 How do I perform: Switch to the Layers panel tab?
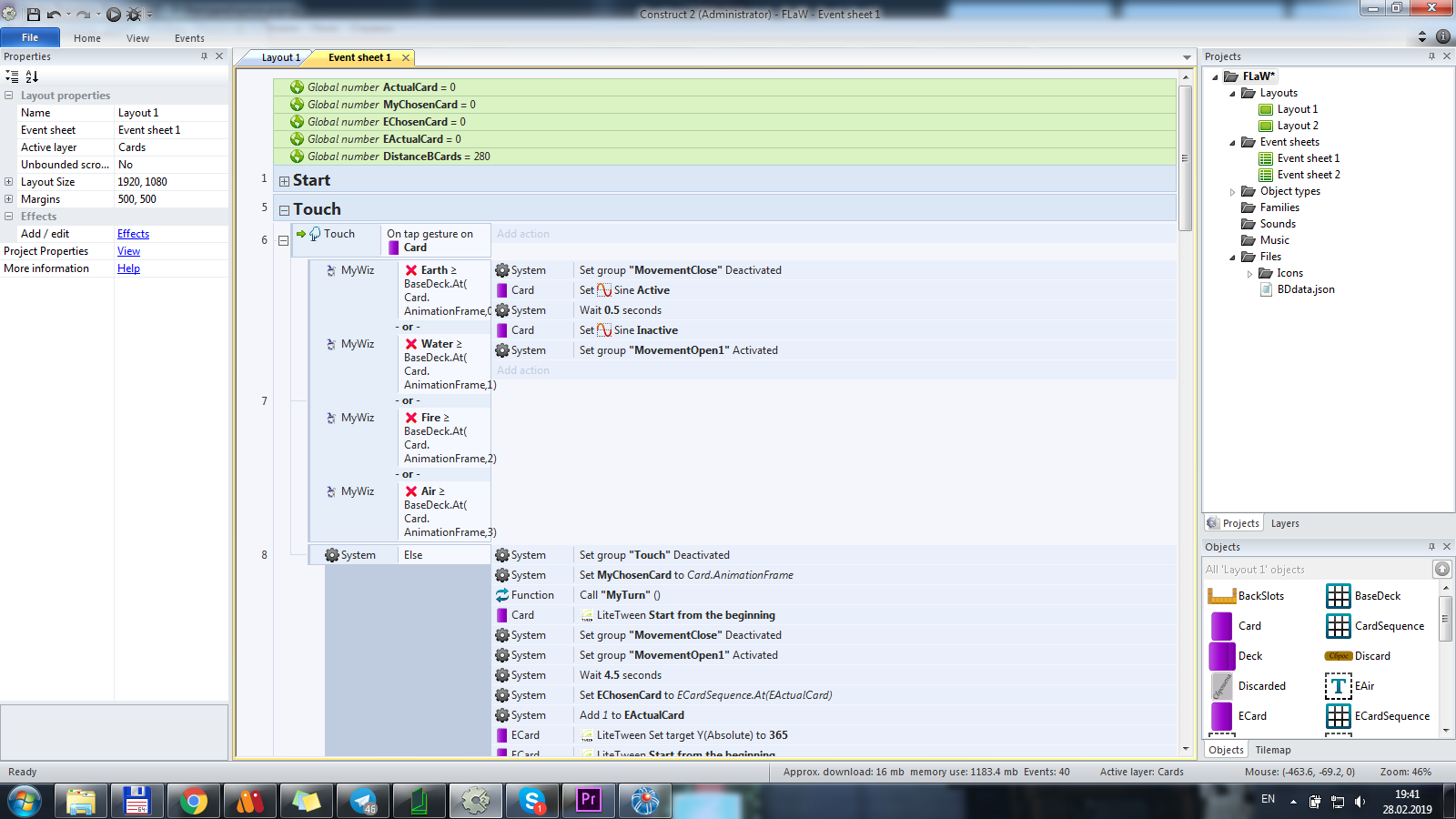[1284, 523]
